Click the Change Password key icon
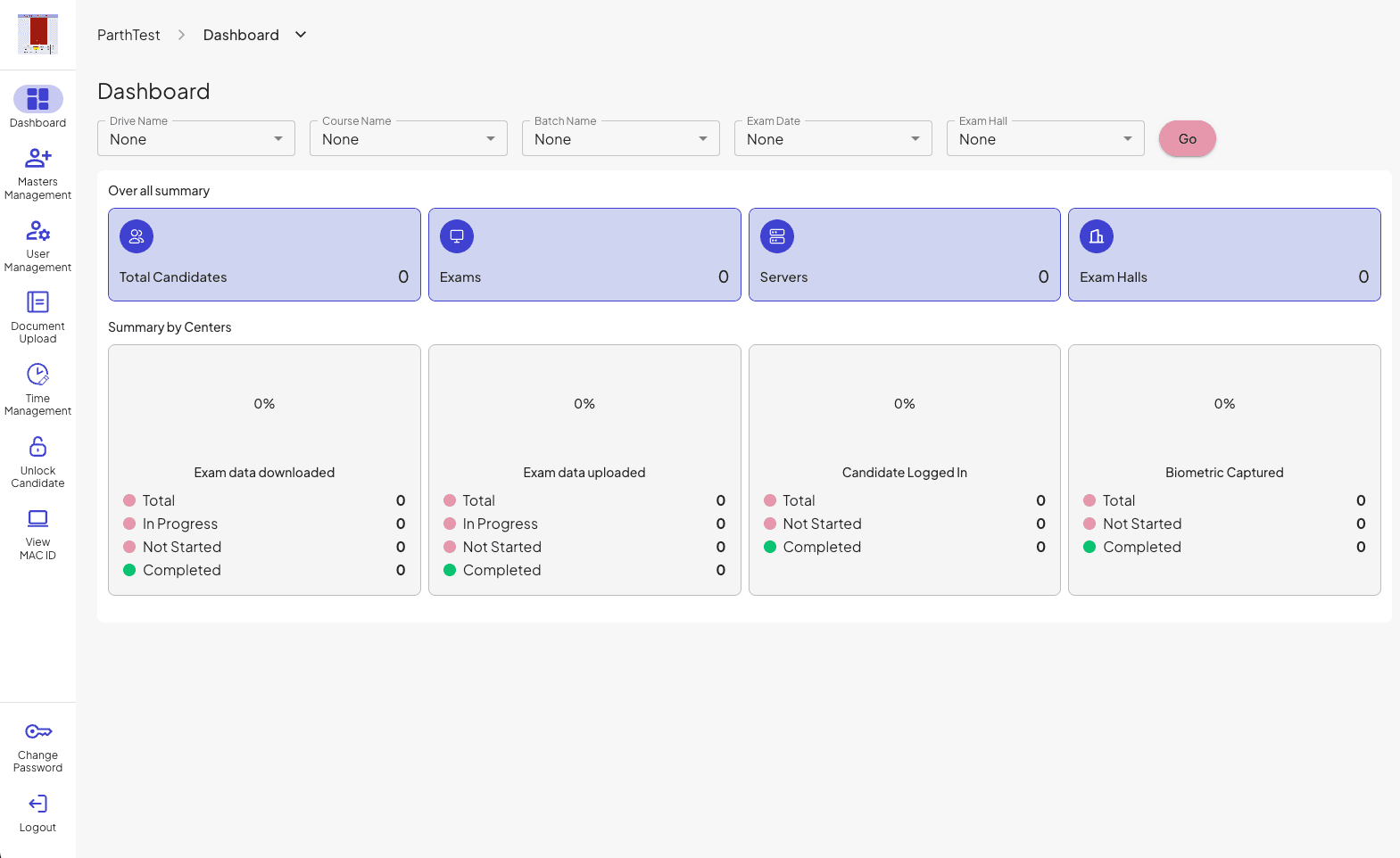 coord(37,732)
